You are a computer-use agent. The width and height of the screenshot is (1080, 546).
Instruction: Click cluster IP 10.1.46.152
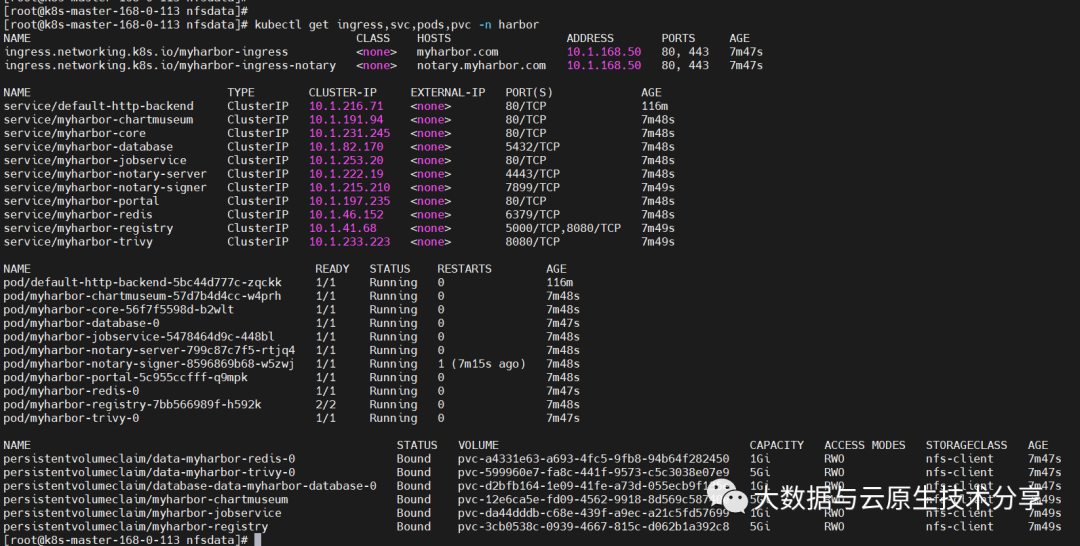coord(346,214)
